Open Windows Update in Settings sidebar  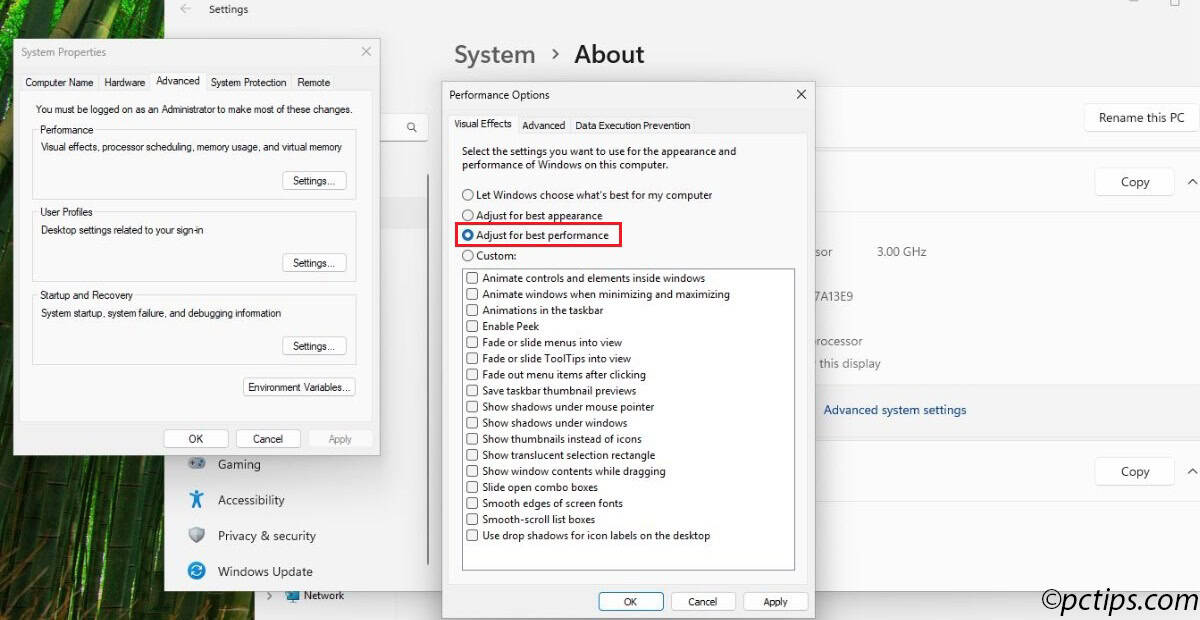click(265, 572)
